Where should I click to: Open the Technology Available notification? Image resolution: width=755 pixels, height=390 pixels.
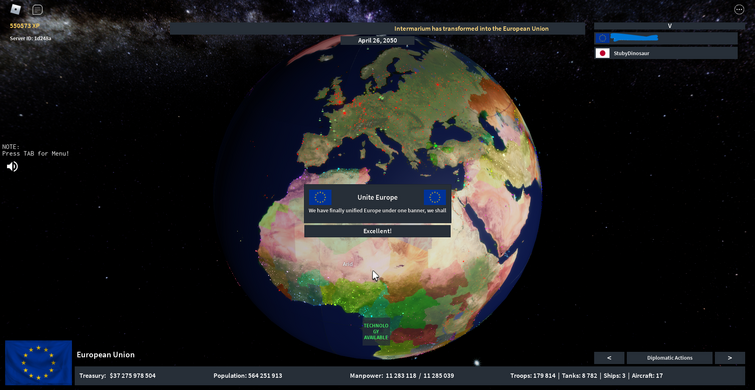376,332
